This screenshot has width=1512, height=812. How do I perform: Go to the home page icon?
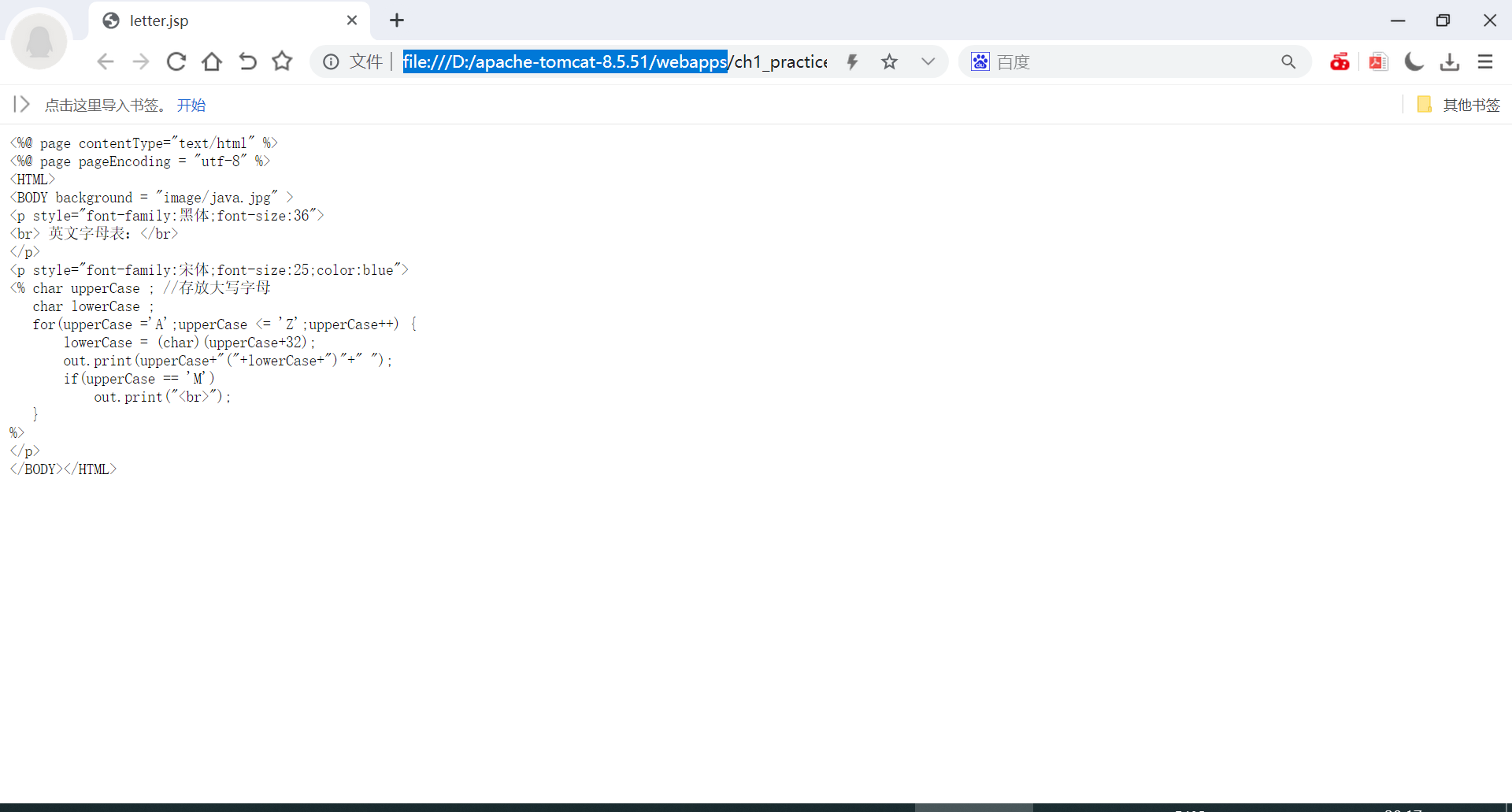click(212, 61)
